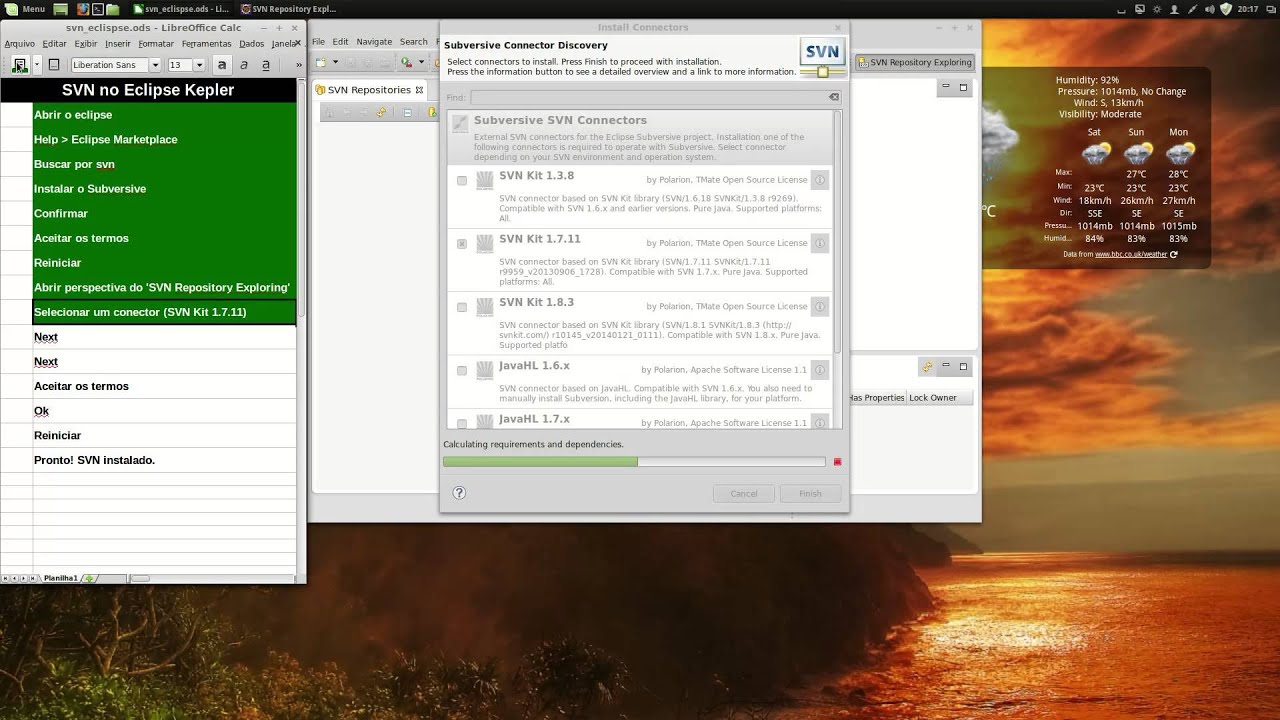The image size is (1280, 720).
Task: Open info for JavaHL 1.6.x connector
Action: [x=820, y=370]
